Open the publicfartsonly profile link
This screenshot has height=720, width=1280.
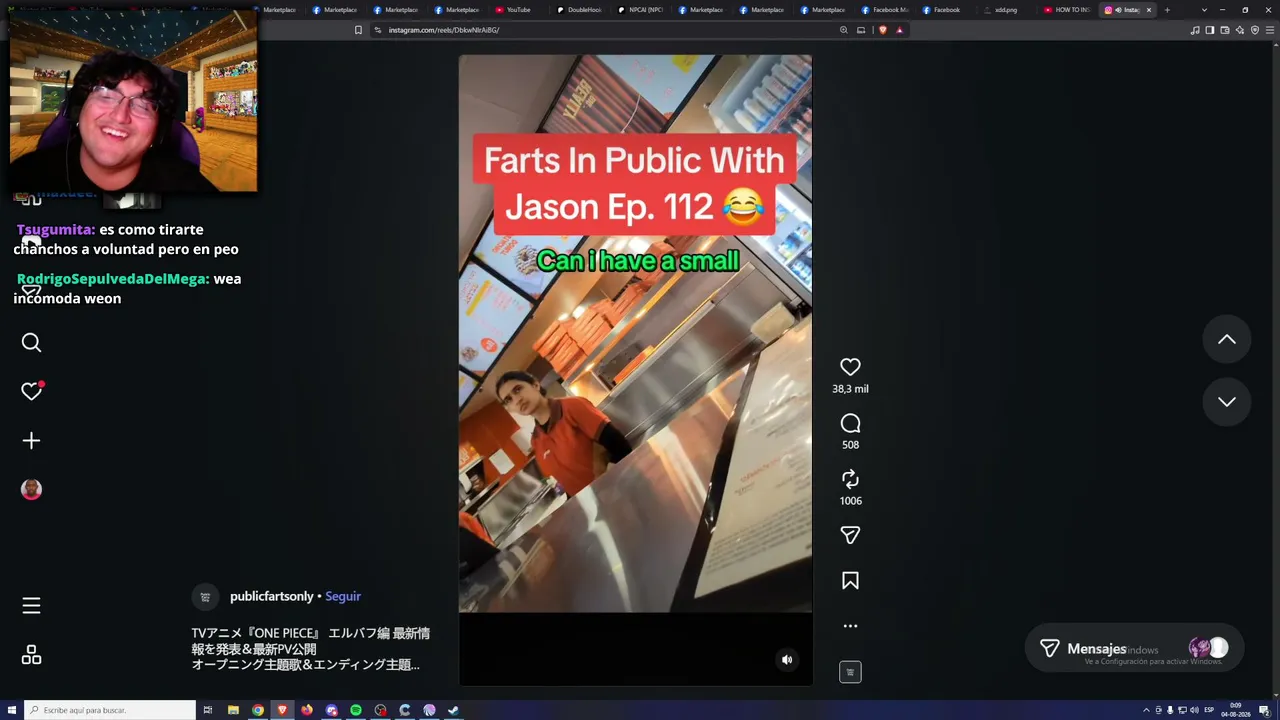point(272,596)
